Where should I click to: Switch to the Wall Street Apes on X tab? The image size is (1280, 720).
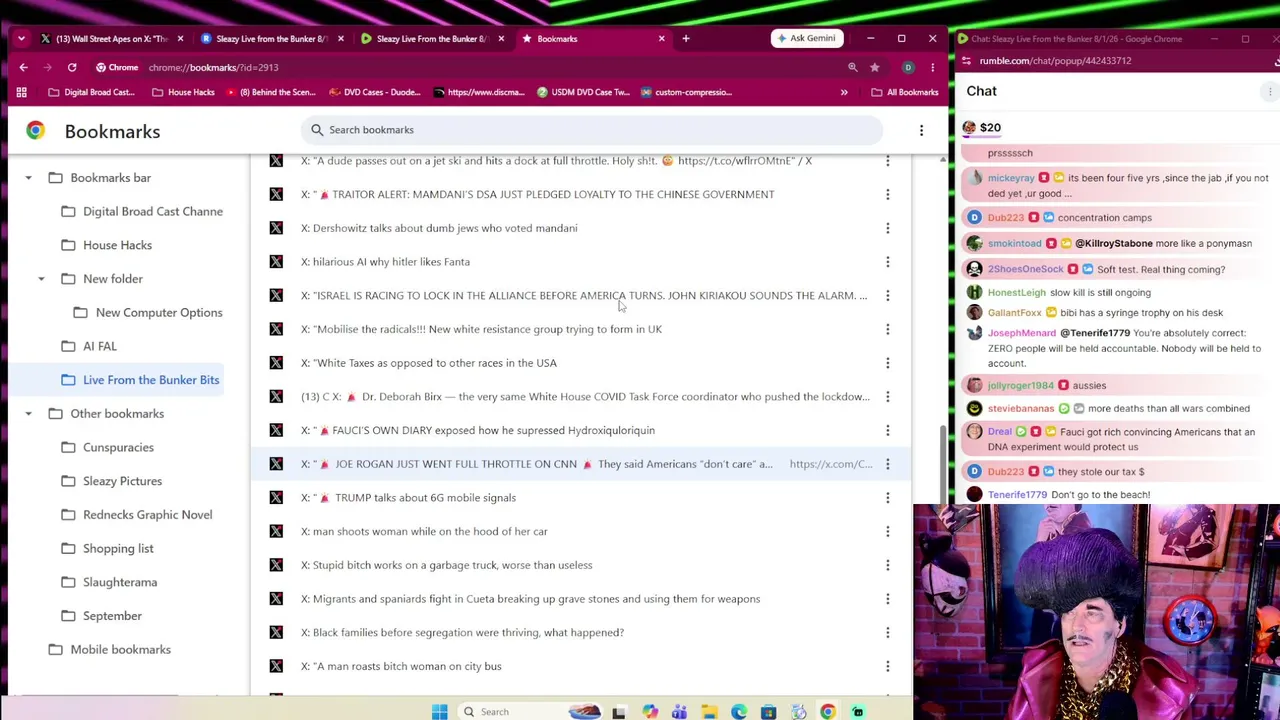111,38
